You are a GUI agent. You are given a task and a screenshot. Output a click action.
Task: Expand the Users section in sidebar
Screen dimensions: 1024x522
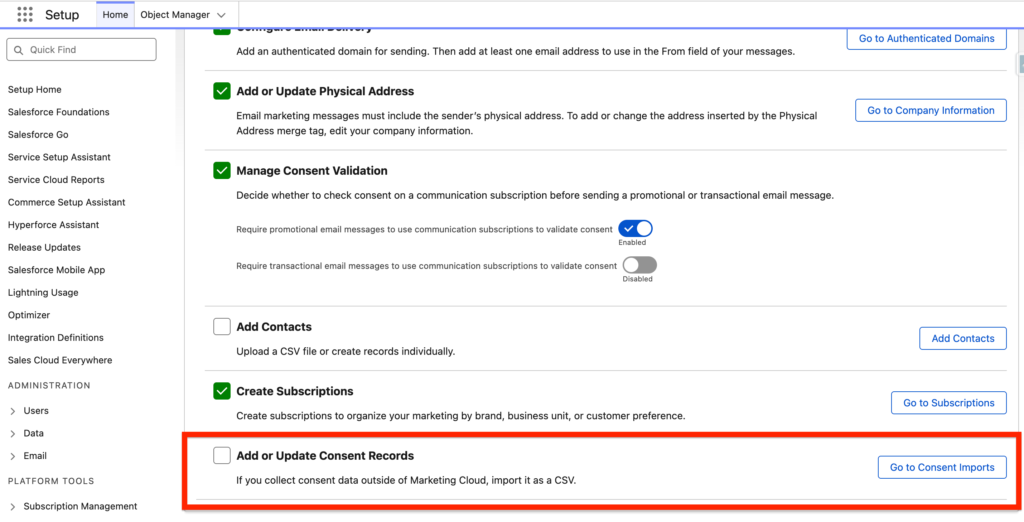13,411
